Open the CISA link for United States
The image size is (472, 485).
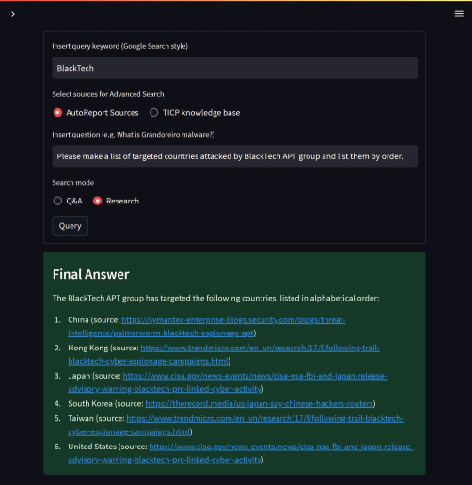pyautogui.click(x=240, y=453)
